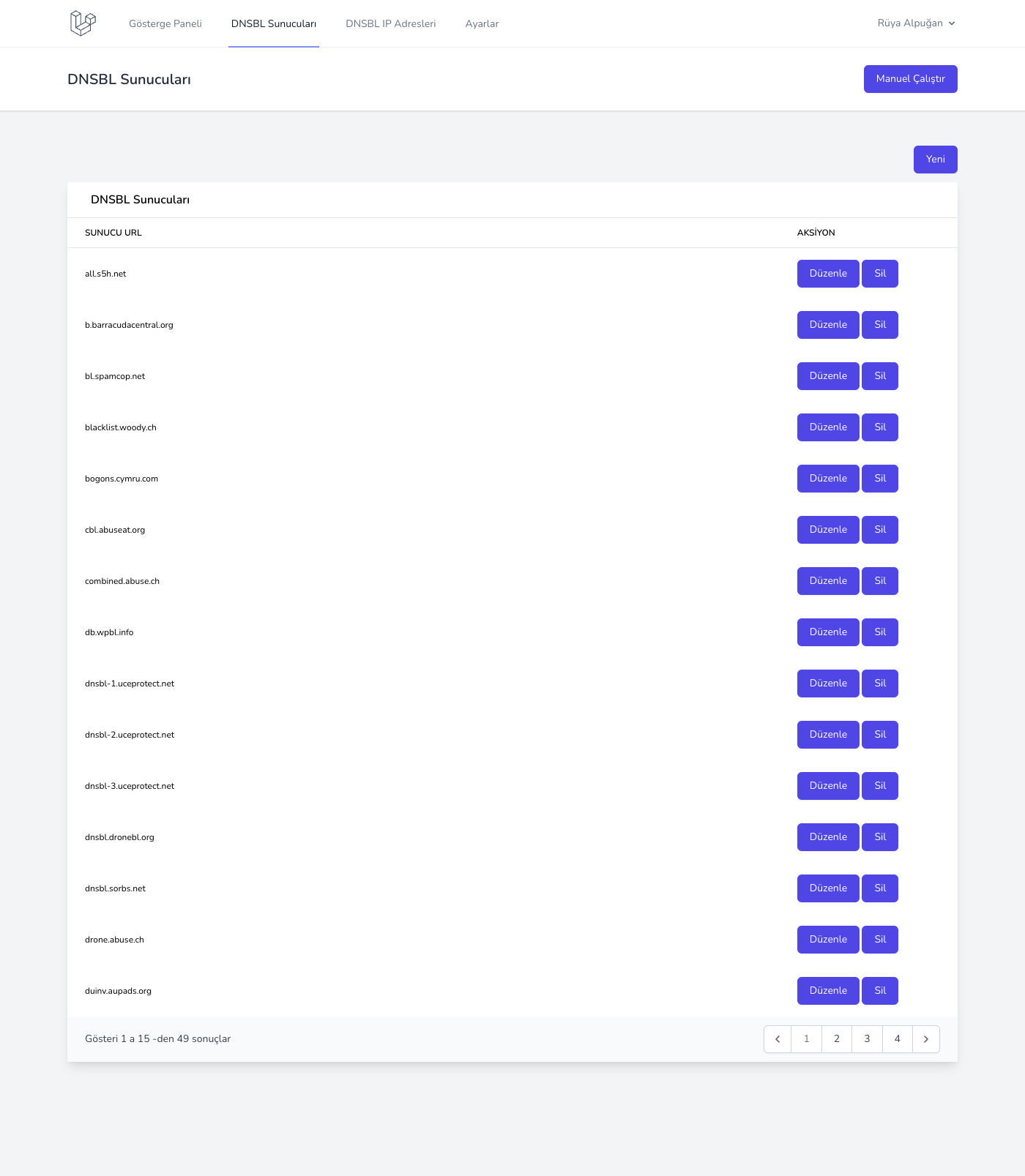Click the results count text
This screenshot has width=1025, height=1176.
click(157, 1039)
